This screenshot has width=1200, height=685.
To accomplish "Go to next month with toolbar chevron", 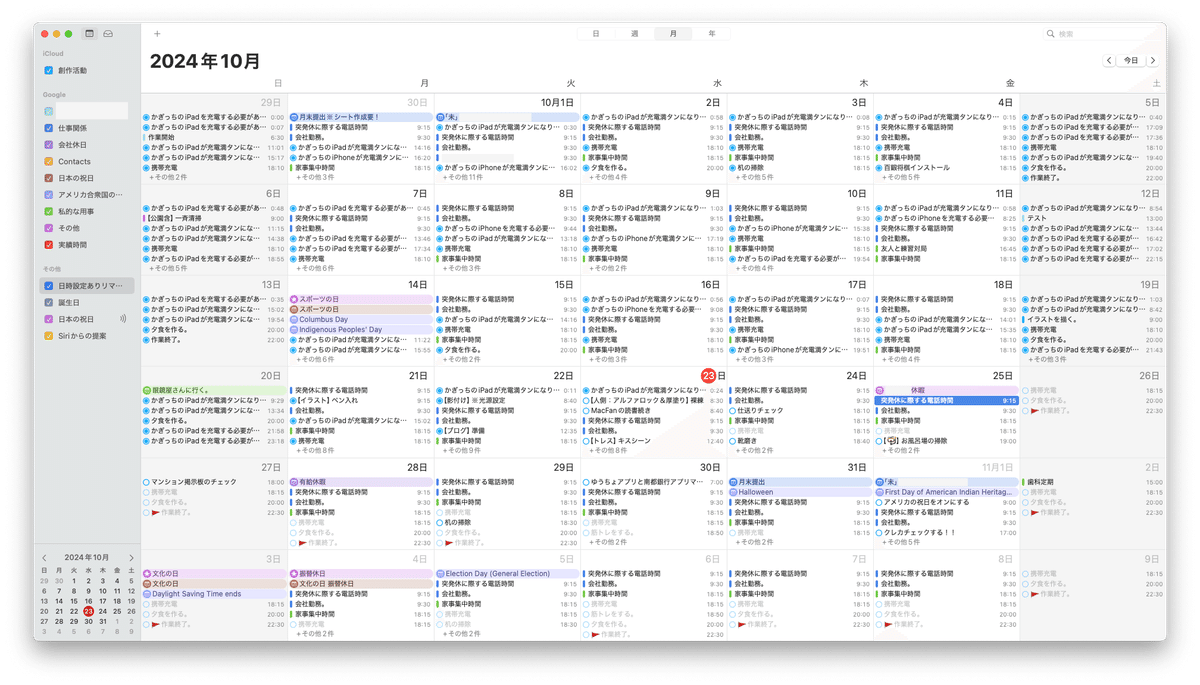I will pos(1153,61).
